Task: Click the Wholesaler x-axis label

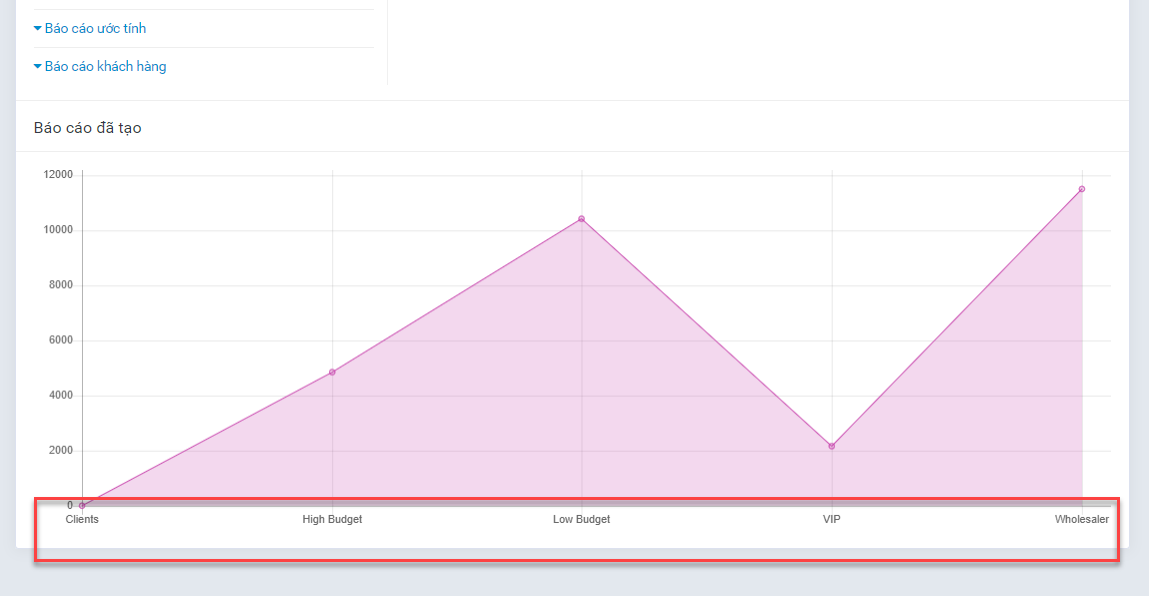Action: [x=1081, y=520]
